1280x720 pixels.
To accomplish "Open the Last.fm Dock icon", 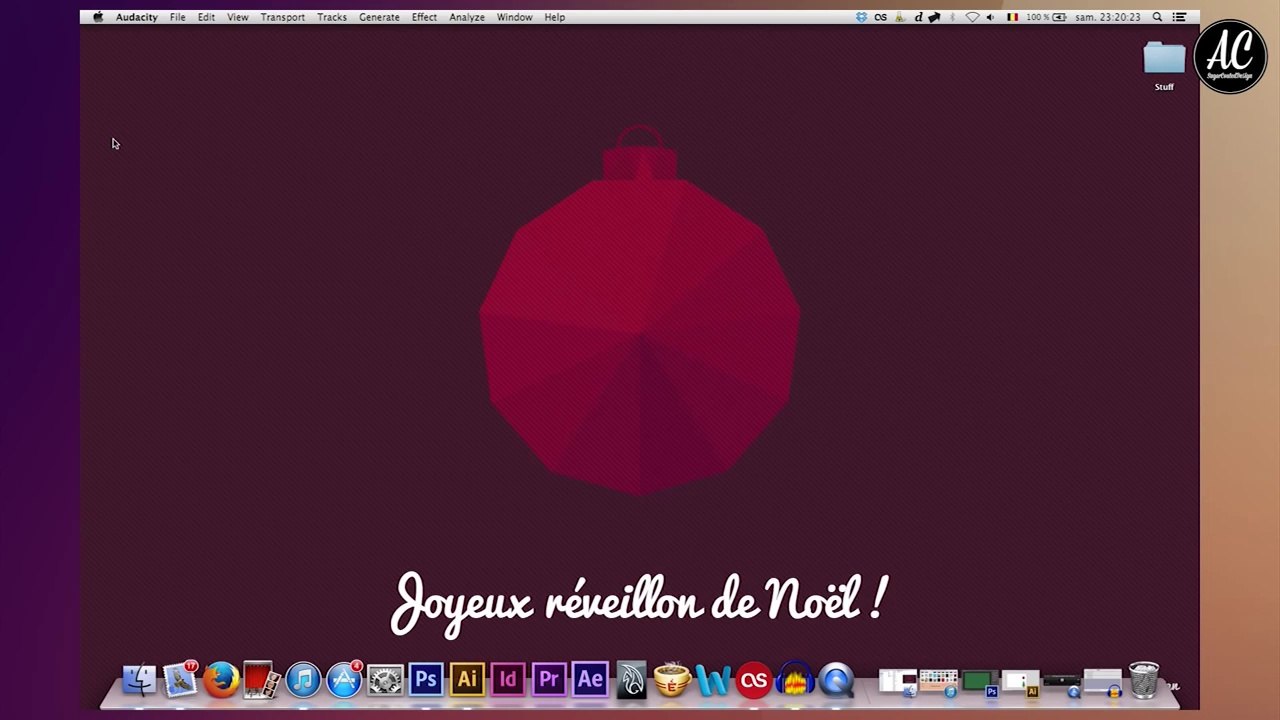I will pyautogui.click(x=754, y=681).
